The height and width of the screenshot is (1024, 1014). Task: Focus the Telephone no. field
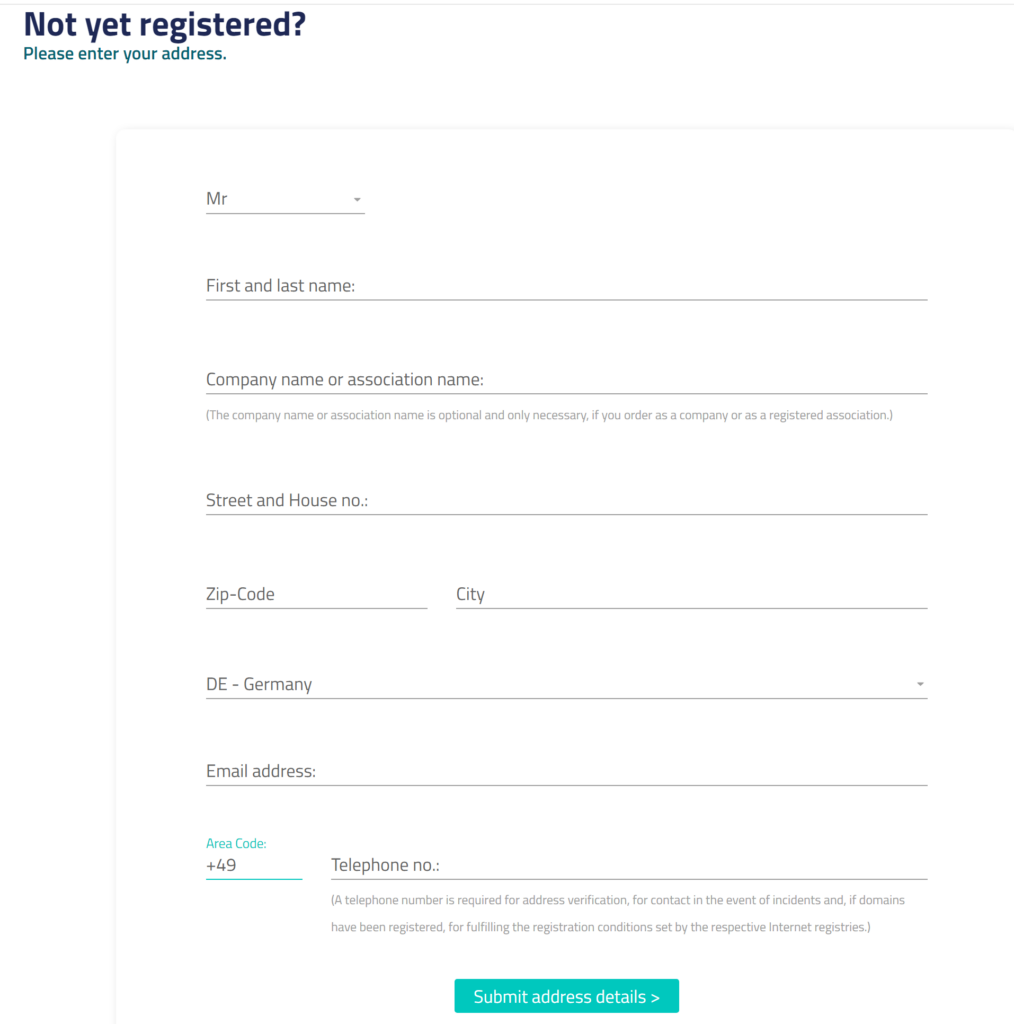tap(628, 866)
